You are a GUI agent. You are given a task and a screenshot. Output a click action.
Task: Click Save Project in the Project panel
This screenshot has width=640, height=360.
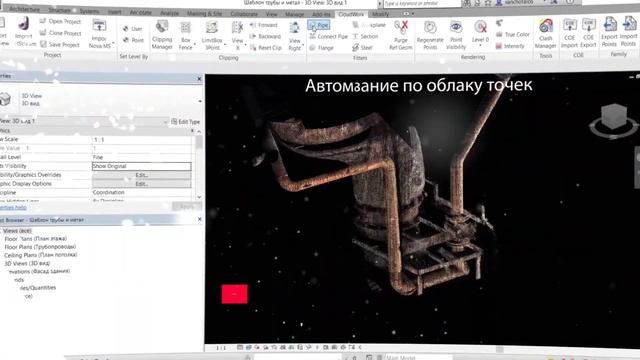click(x=60, y=44)
